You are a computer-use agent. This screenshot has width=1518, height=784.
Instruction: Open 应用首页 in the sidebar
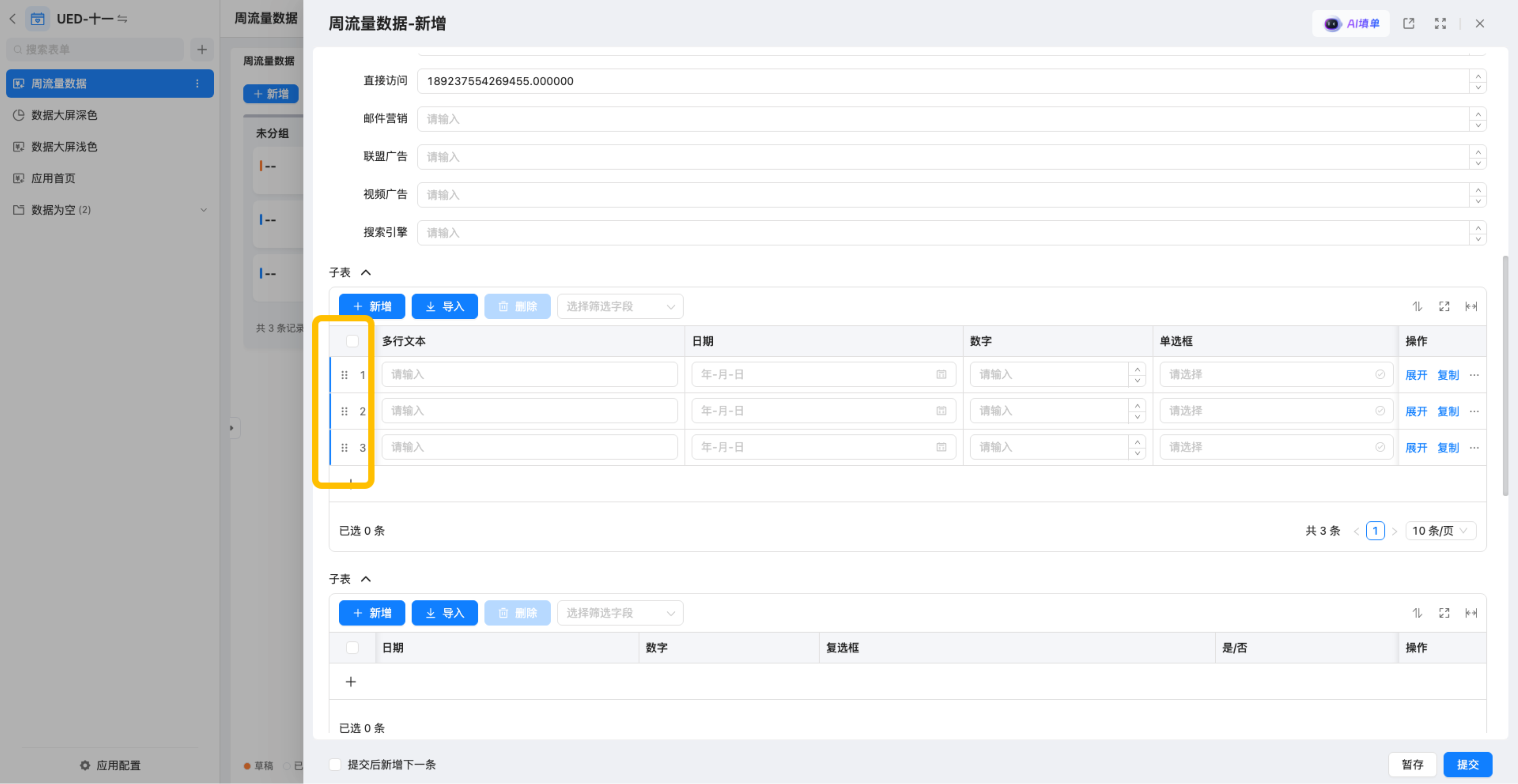(53, 178)
